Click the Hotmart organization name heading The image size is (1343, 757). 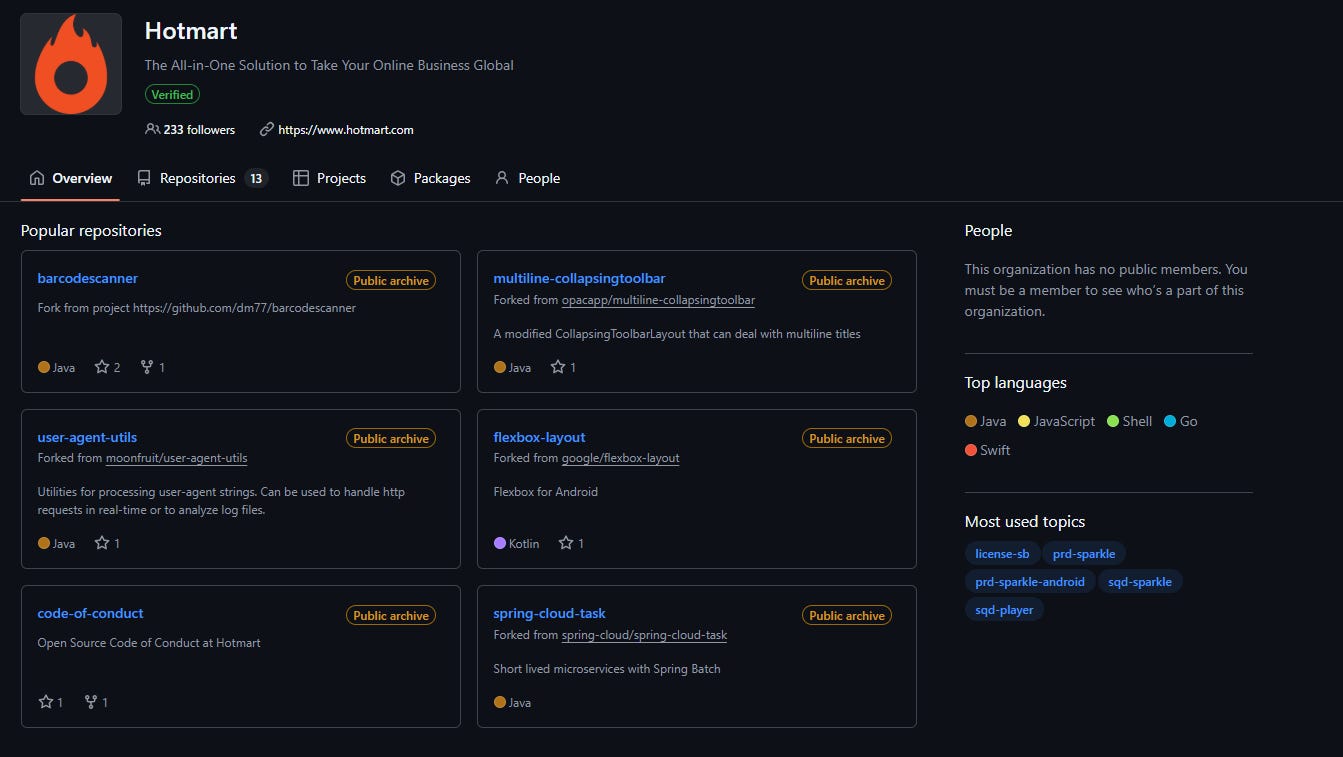point(191,31)
